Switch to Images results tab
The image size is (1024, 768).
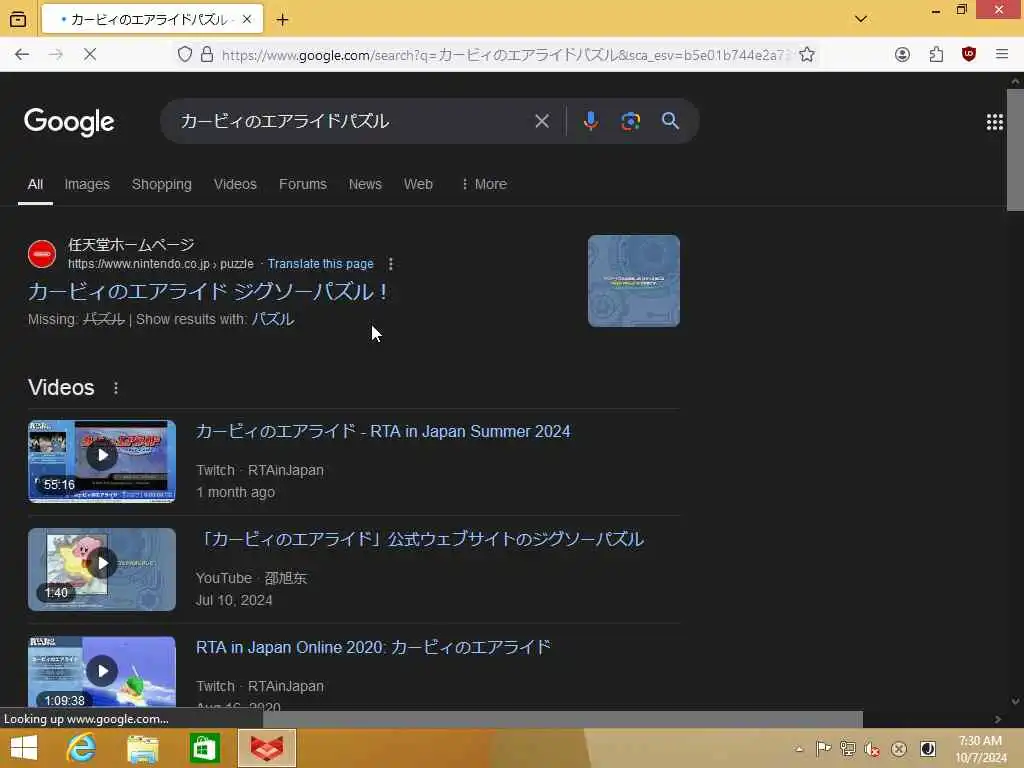click(x=87, y=184)
